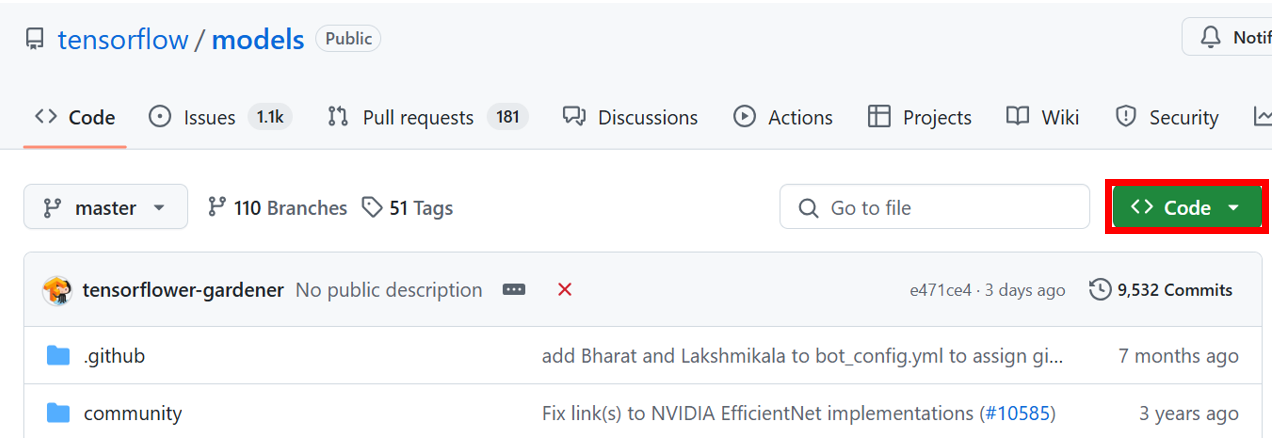Expand the green Code dropdown button
This screenshot has width=1276, height=444.
pyautogui.click(x=1186, y=207)
